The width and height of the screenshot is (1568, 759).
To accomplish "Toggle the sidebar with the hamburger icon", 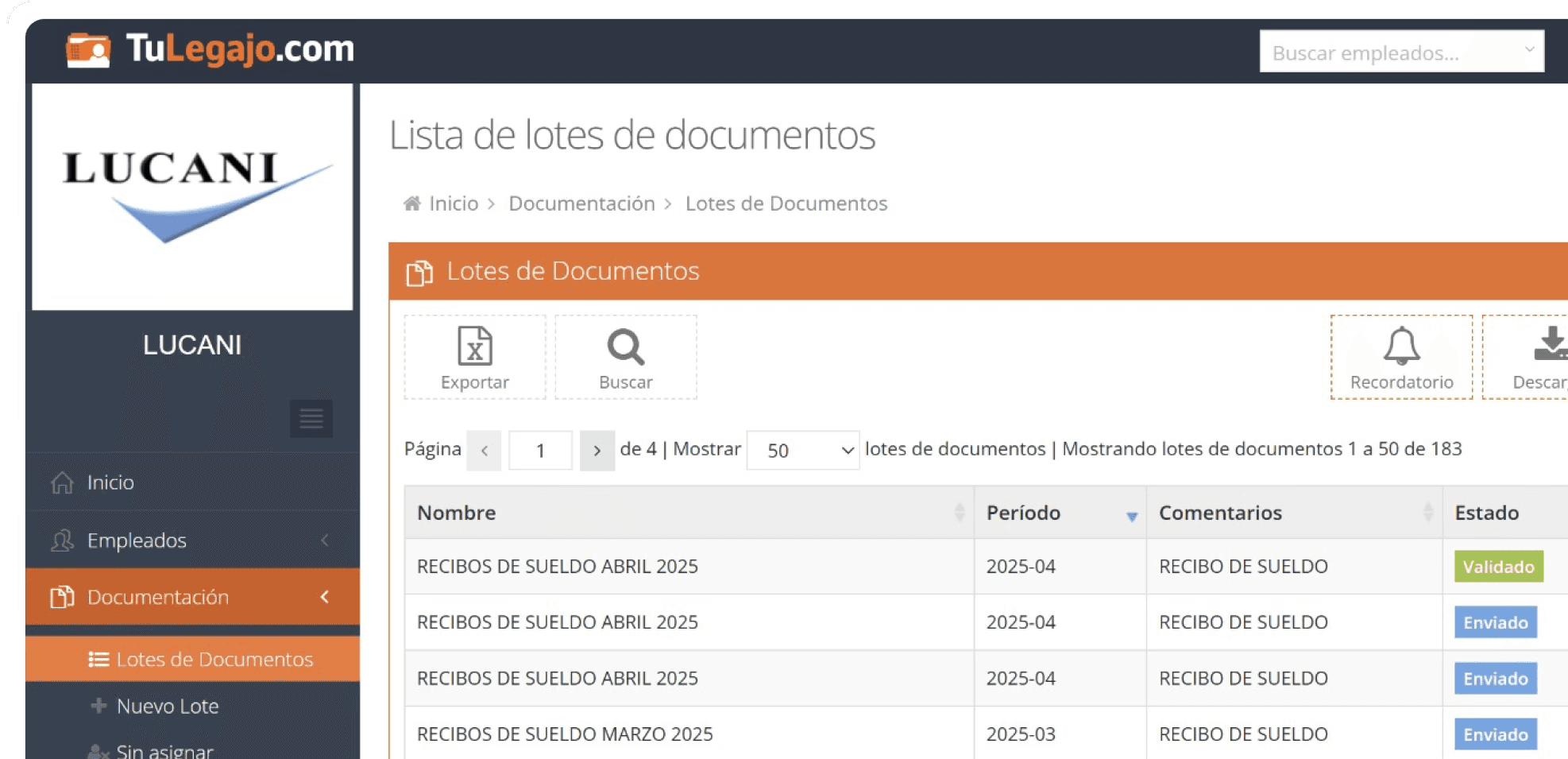I will [311, 418].
